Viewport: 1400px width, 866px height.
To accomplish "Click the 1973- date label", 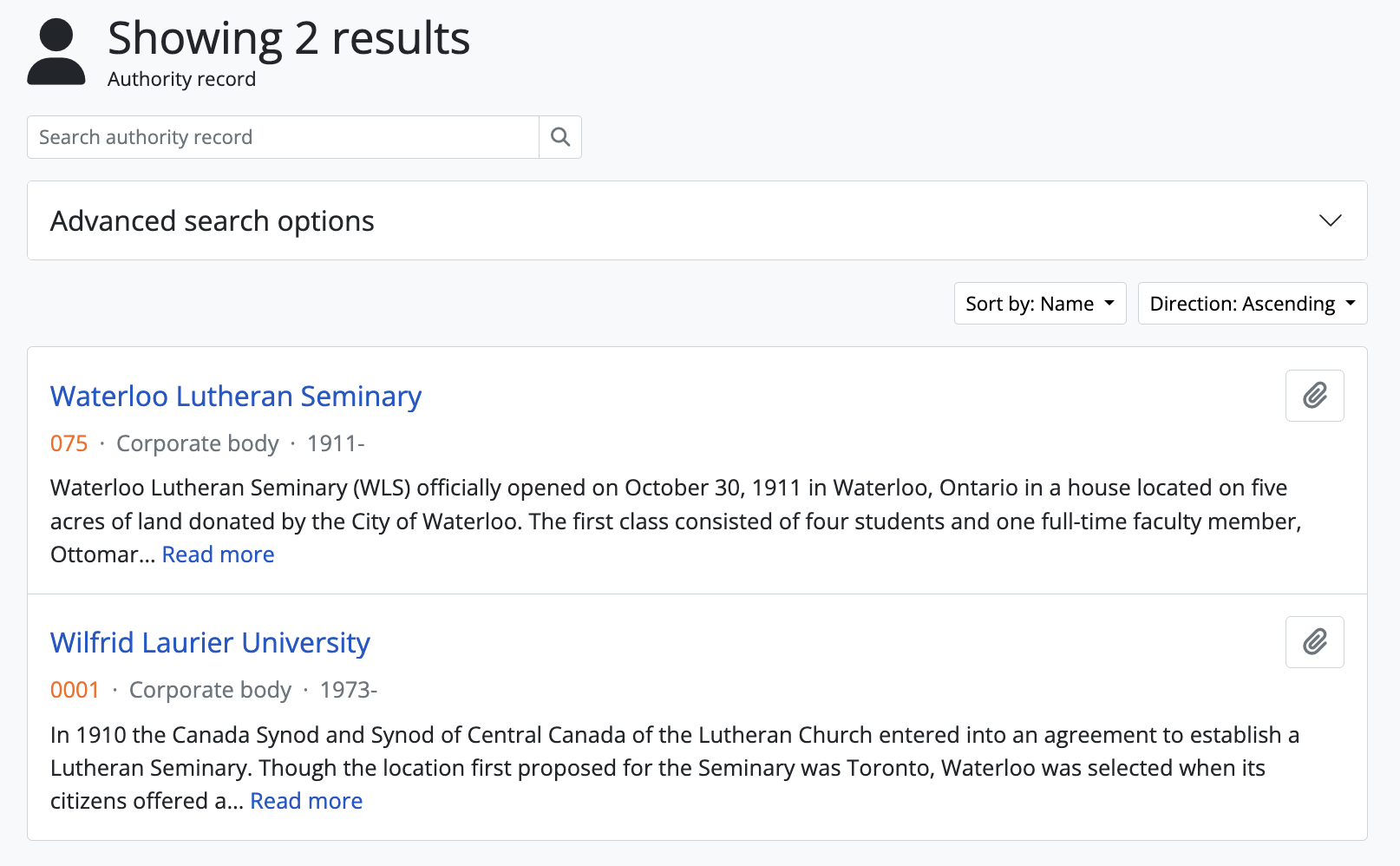I will tap(349, 690).
